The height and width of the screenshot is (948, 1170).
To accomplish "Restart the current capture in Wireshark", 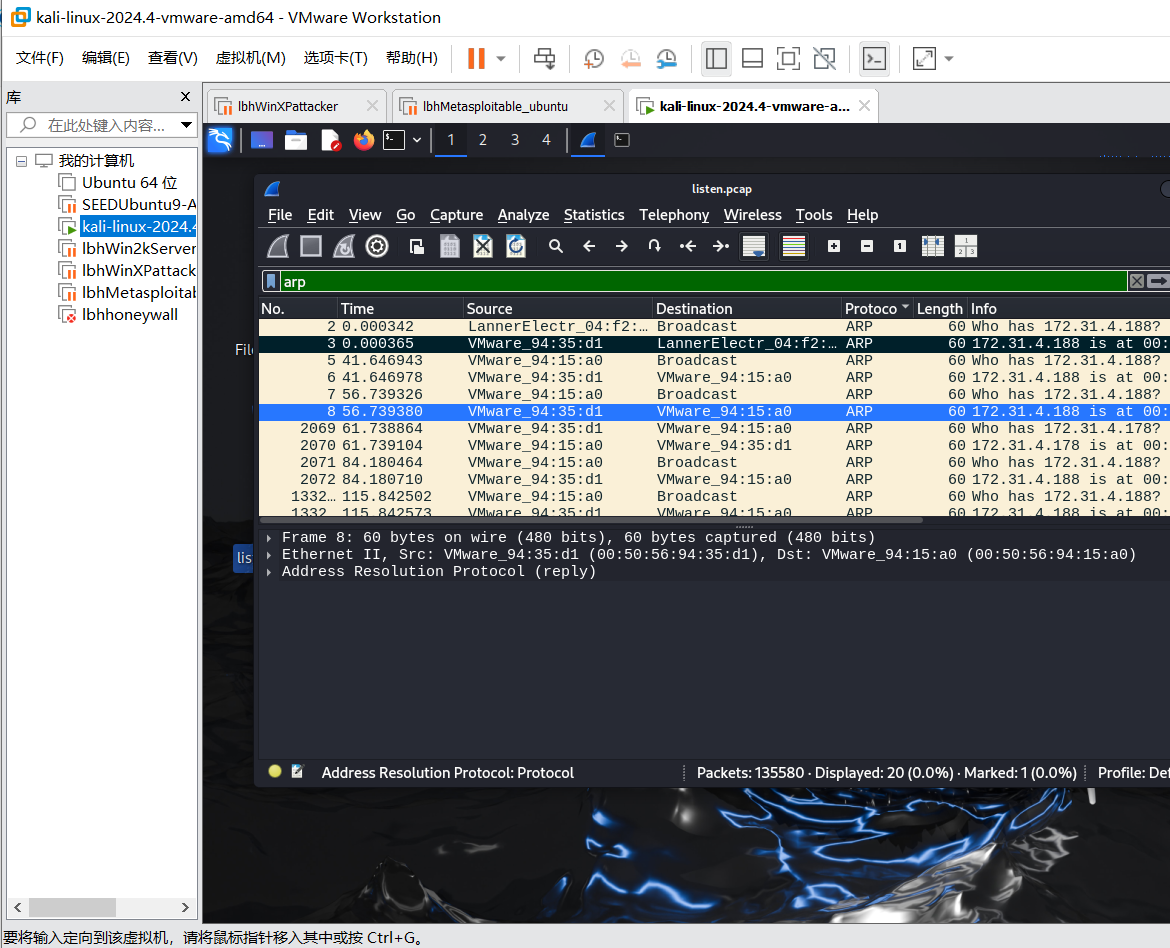I will [x=344, y=246].
